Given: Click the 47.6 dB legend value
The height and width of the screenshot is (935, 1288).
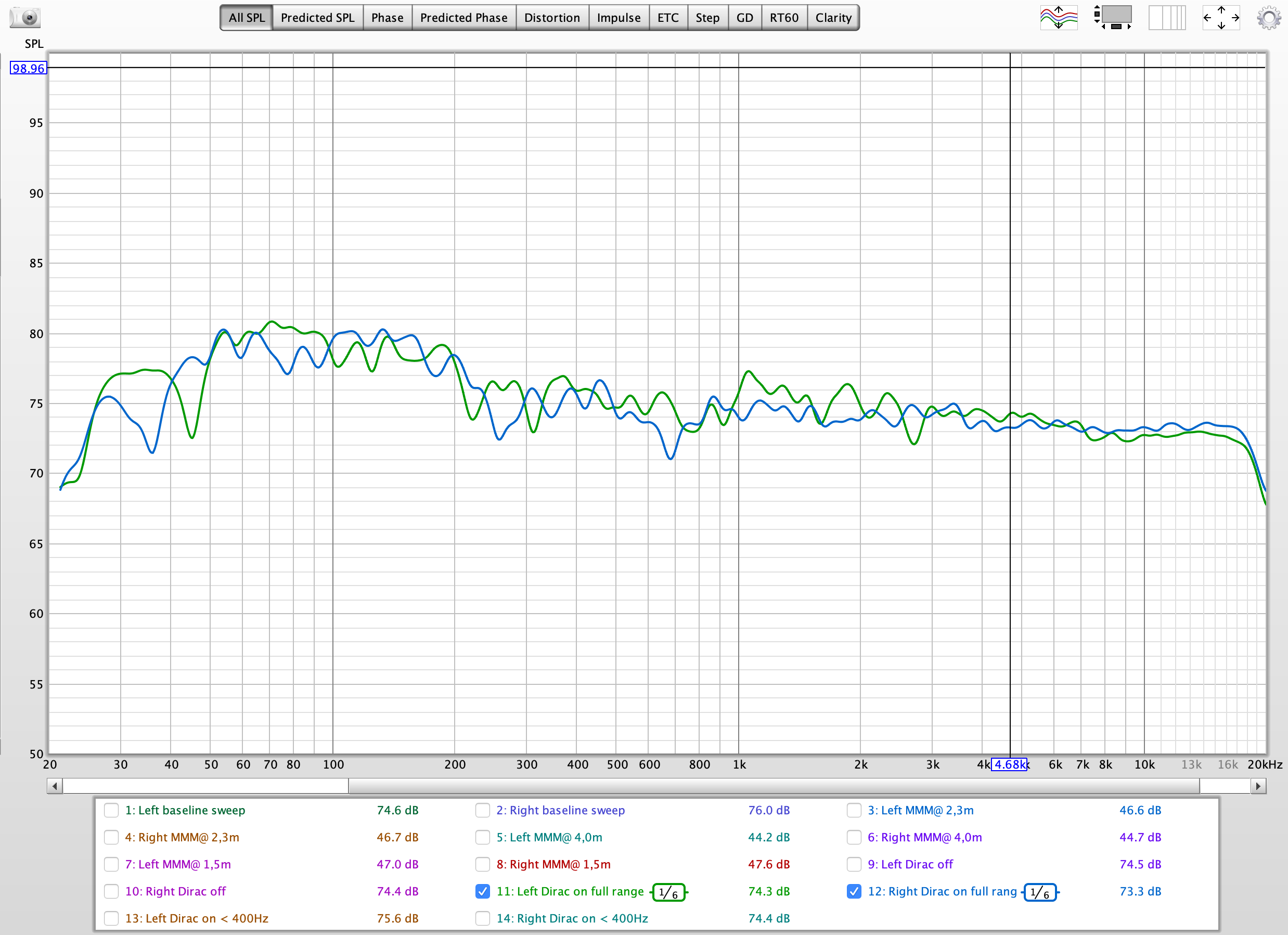Looking at the screenshot, I should tap(769, 864).
